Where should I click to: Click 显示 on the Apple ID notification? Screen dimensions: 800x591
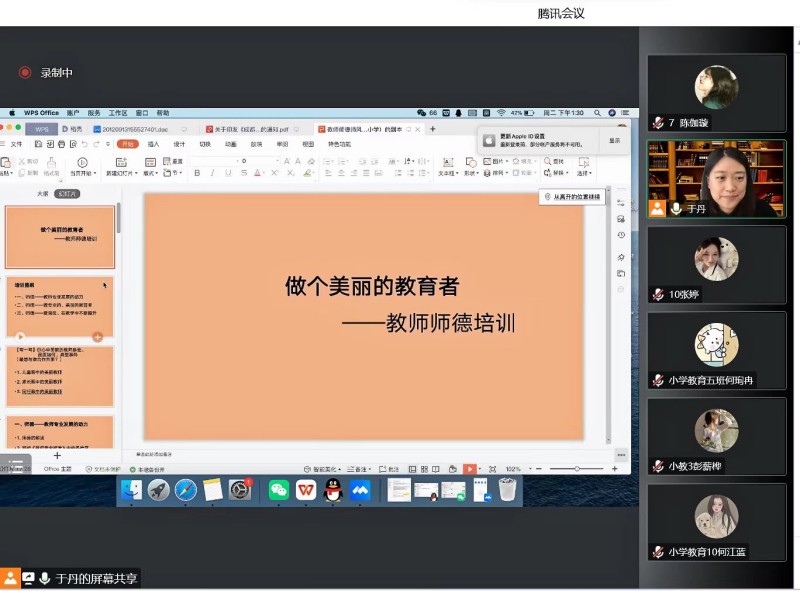point(615,140)
